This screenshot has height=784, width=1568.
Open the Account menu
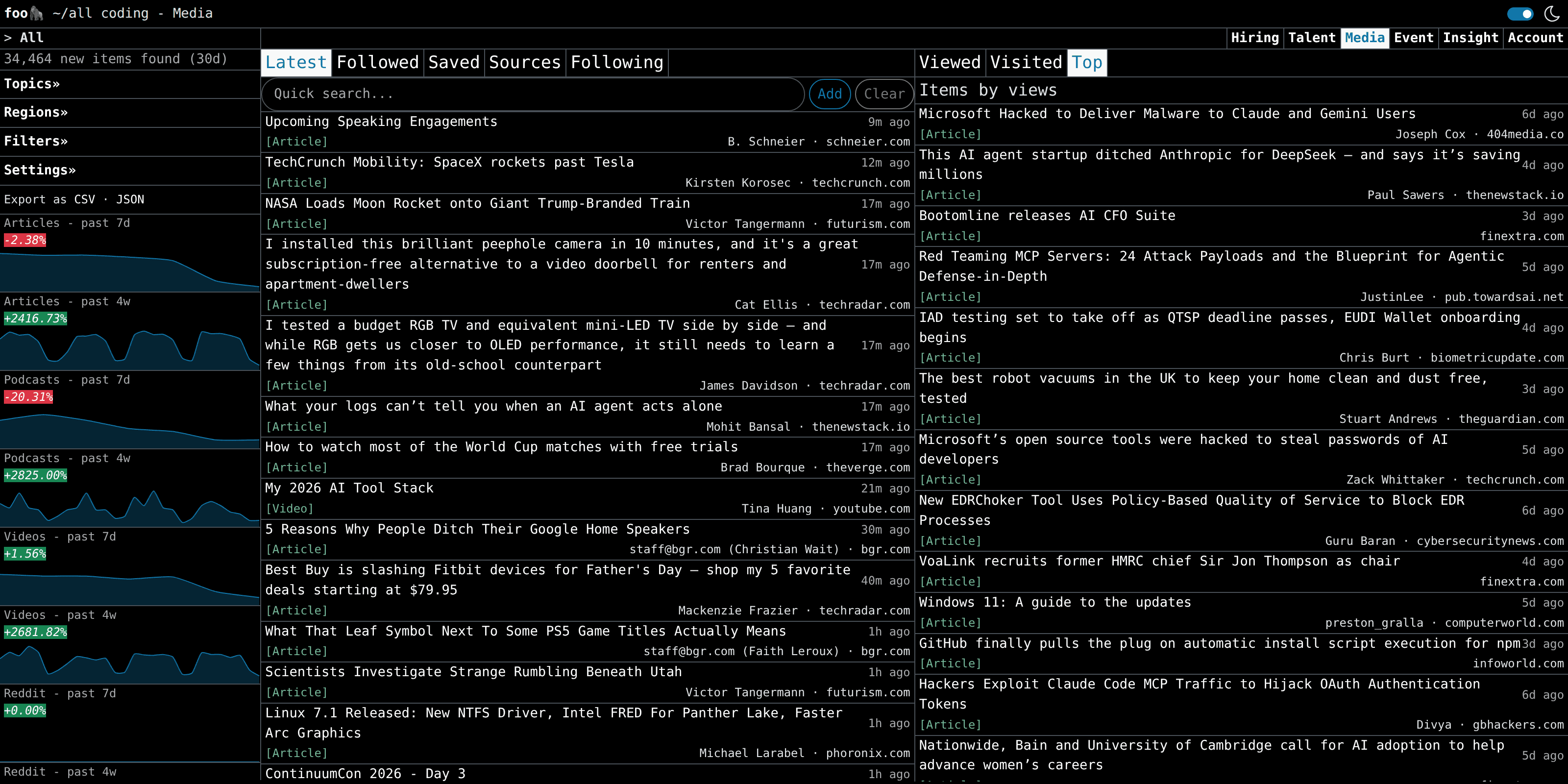(x=1535, y=38)
